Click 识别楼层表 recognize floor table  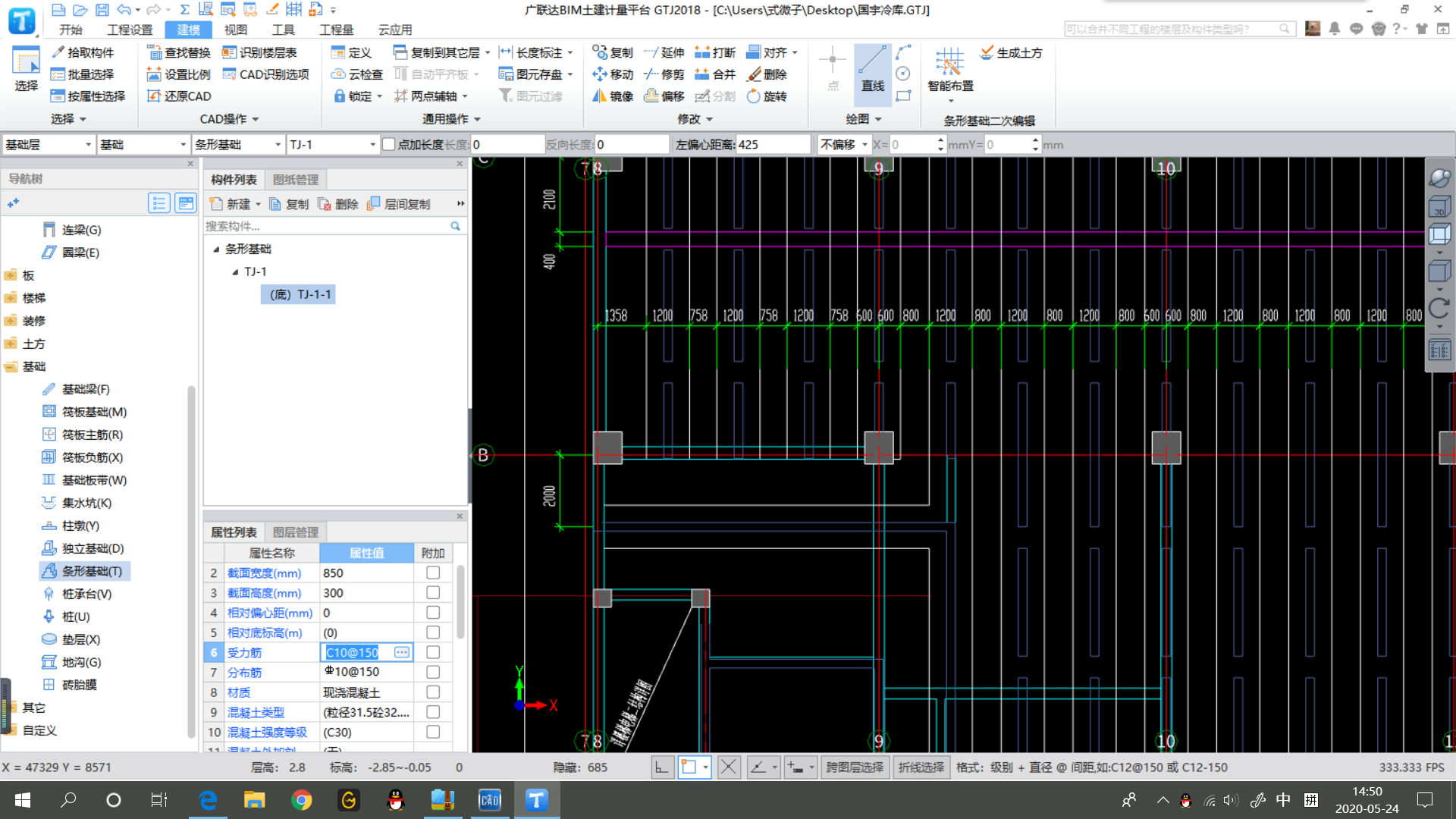click(x=259, y=52)
